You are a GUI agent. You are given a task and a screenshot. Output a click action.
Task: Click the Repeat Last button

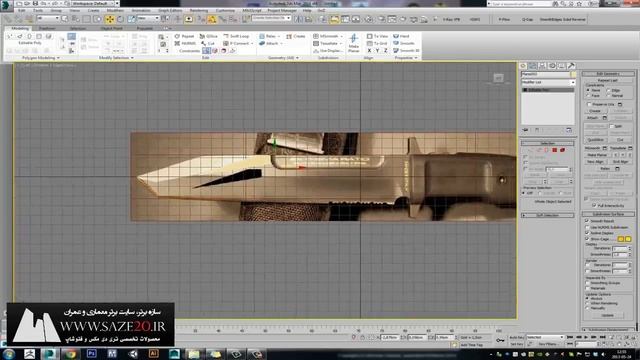608,80
